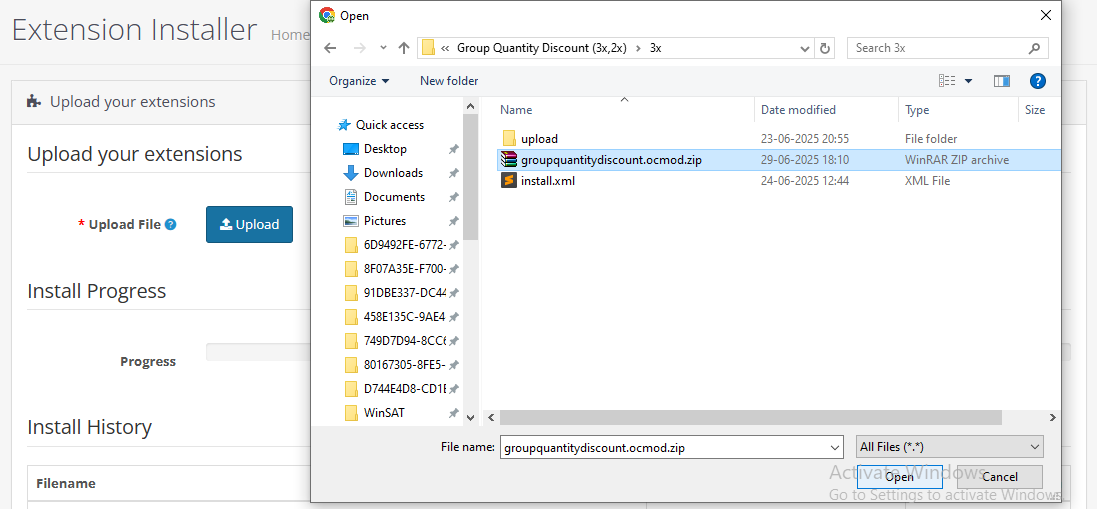This screenshot has width=1097, height=509.
Task: Click the Desktop pin icon
Action: (x=453, y=149)
